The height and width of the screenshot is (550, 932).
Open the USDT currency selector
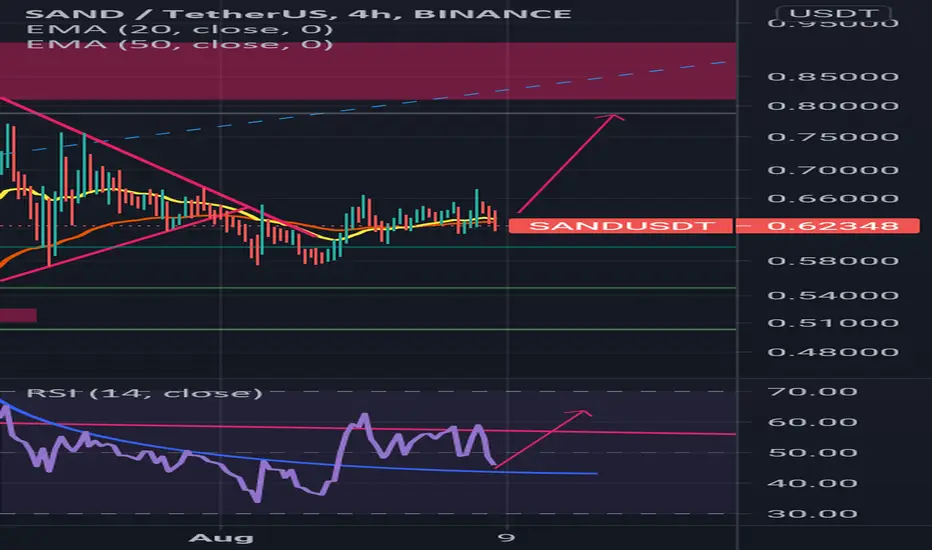(833, 12)
